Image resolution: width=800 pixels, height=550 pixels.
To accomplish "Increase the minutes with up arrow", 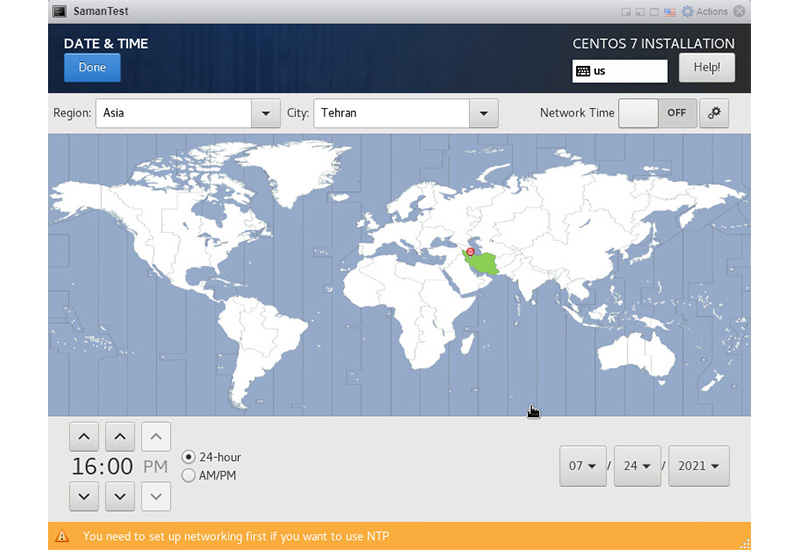I will [x=120, y=437].
